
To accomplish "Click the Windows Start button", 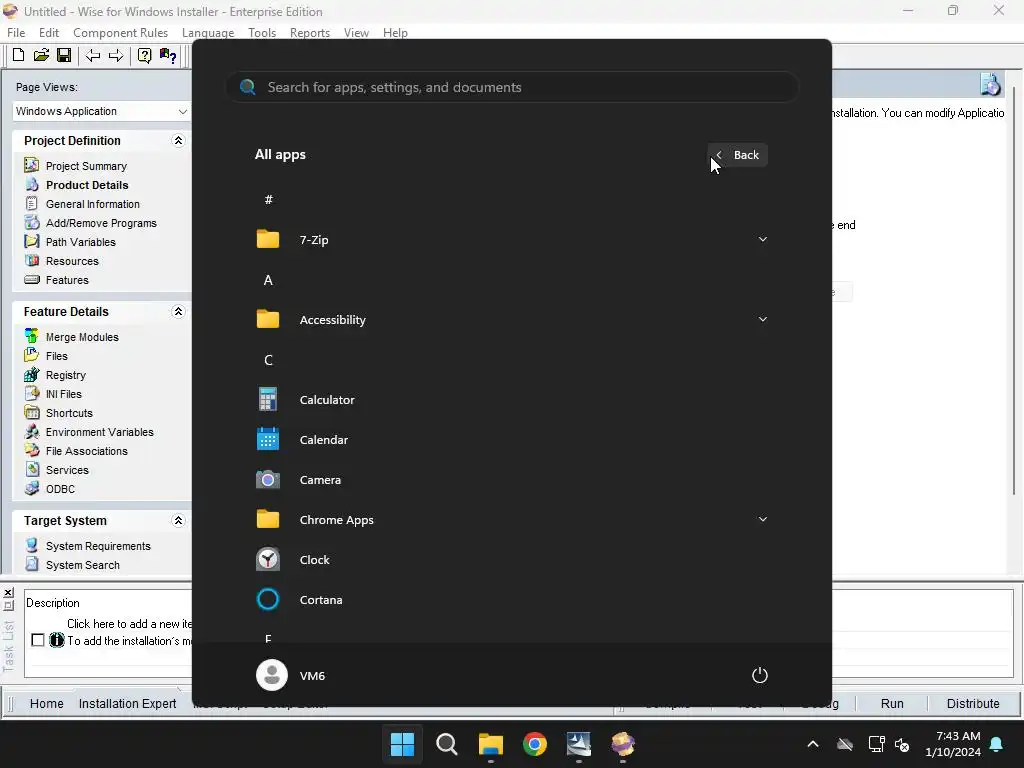I will (x=402, y=744).
